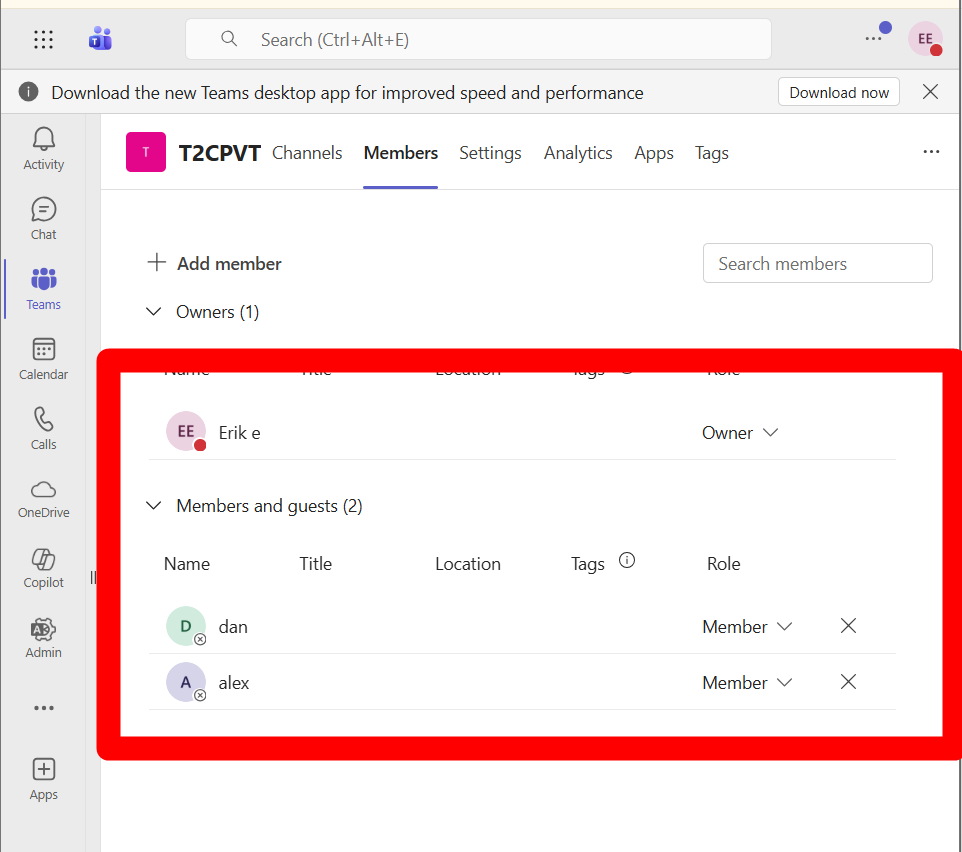Click Add member

(x=215, y=264)
